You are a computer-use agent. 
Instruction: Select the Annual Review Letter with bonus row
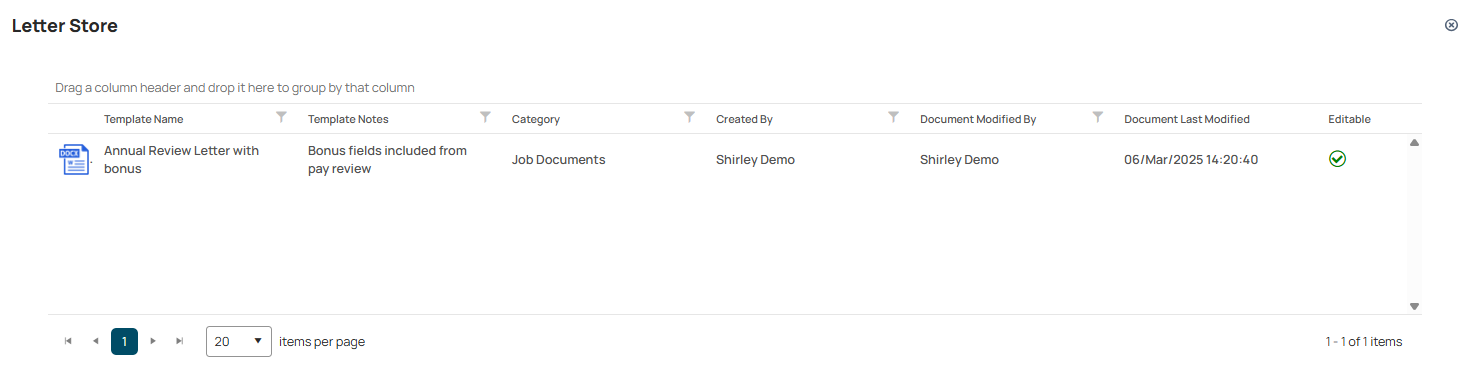(728, 160)
